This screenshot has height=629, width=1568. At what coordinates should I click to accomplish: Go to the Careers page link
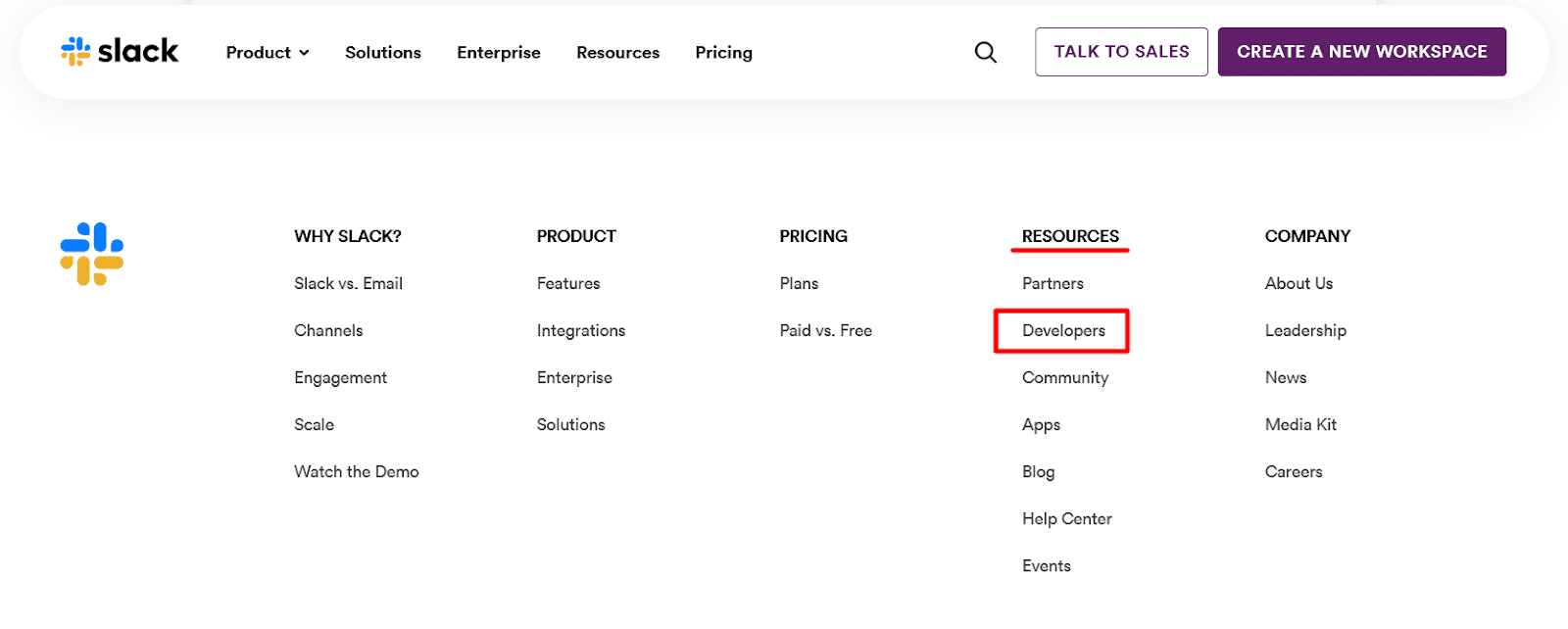1293,472
